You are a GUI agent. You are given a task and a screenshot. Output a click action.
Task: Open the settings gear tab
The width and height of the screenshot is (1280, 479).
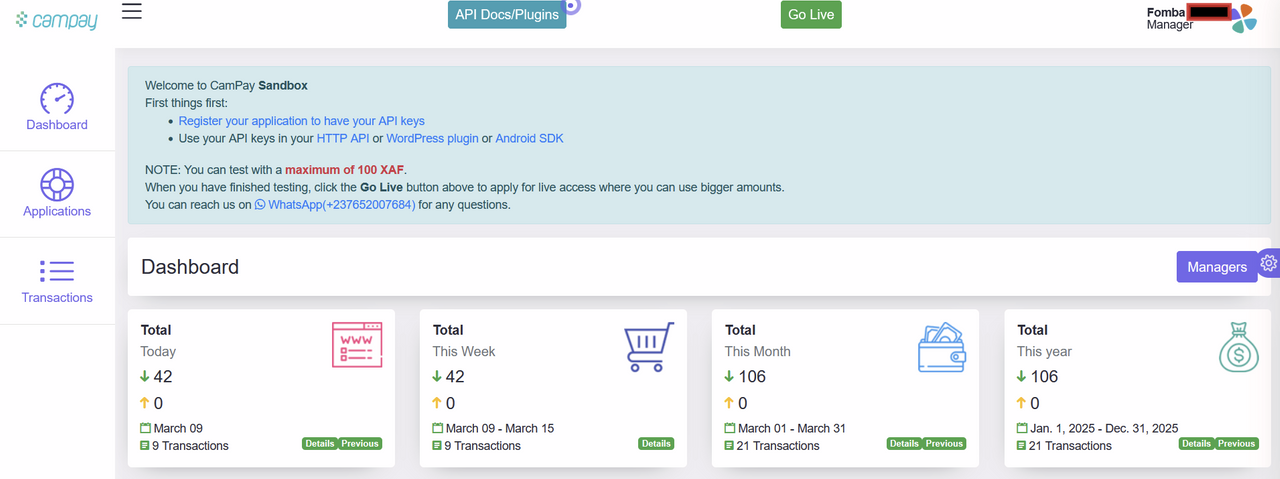coord(1269,263)
